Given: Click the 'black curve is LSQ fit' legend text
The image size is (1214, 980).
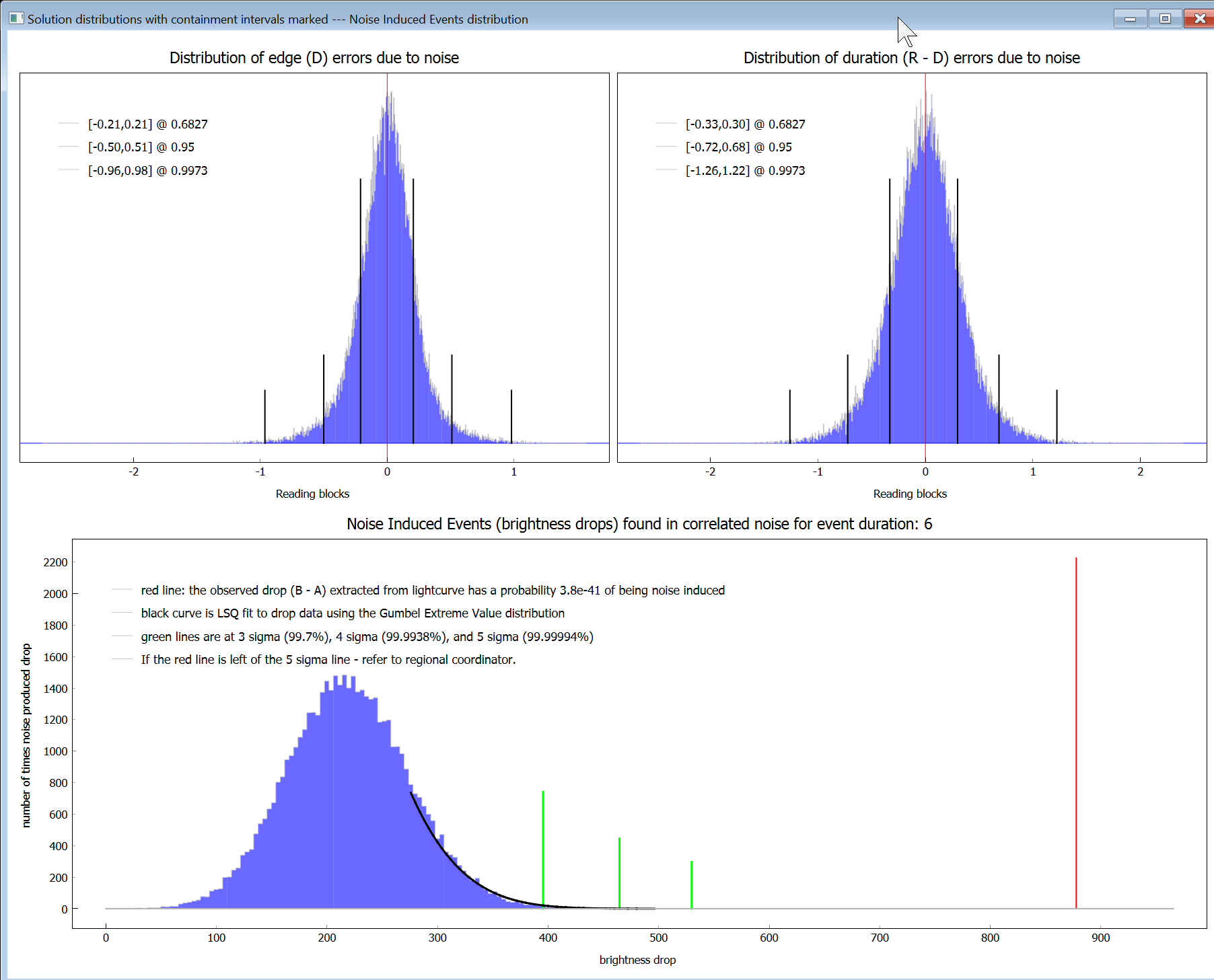Looking at the screenshot, I should click(353, 613).
